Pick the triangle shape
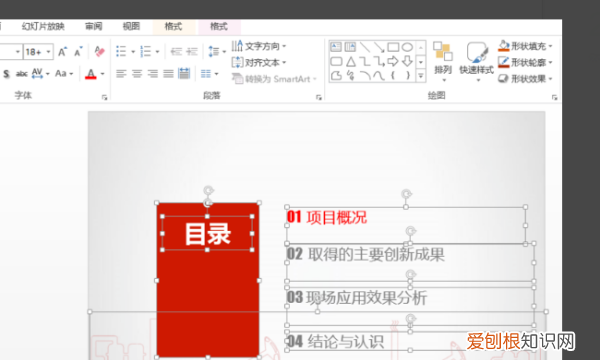This screenshot has width=600, height=360. pyautogui.click(x=351, y=61)
